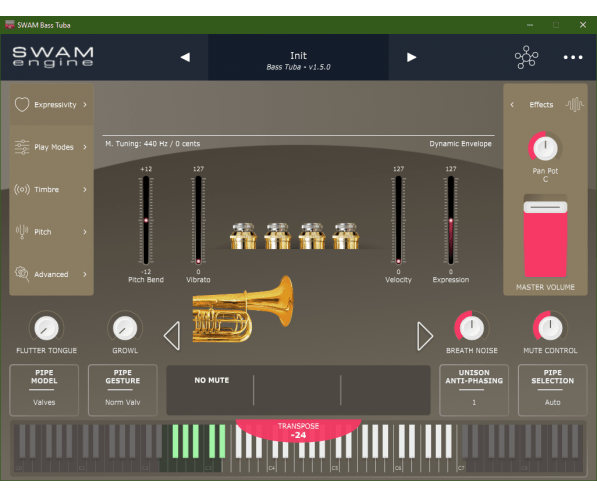Open the Play Modes section
The image size is (597, 497).
[51, 147]
